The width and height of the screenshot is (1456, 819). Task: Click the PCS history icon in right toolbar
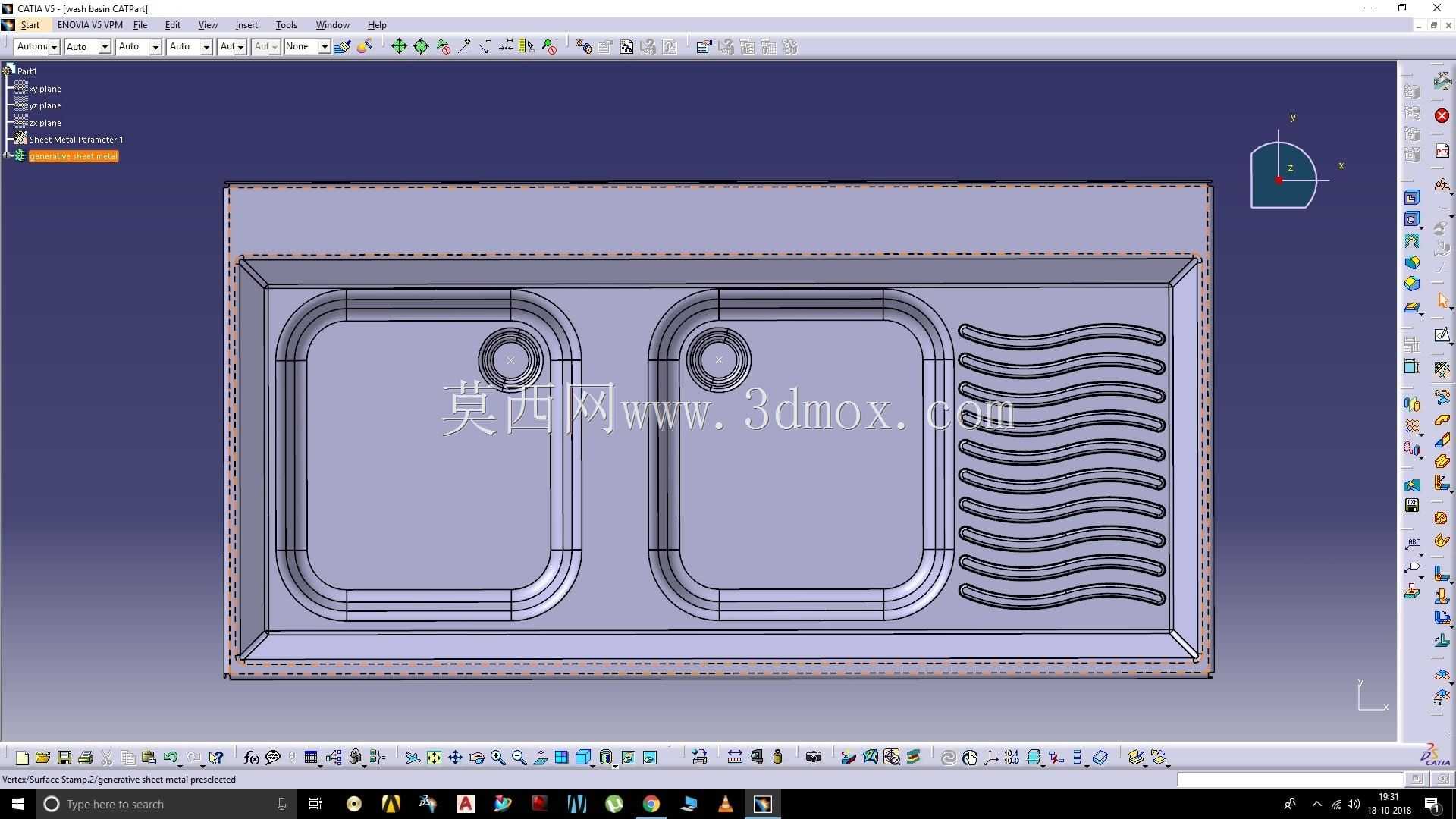(1442, 152)
